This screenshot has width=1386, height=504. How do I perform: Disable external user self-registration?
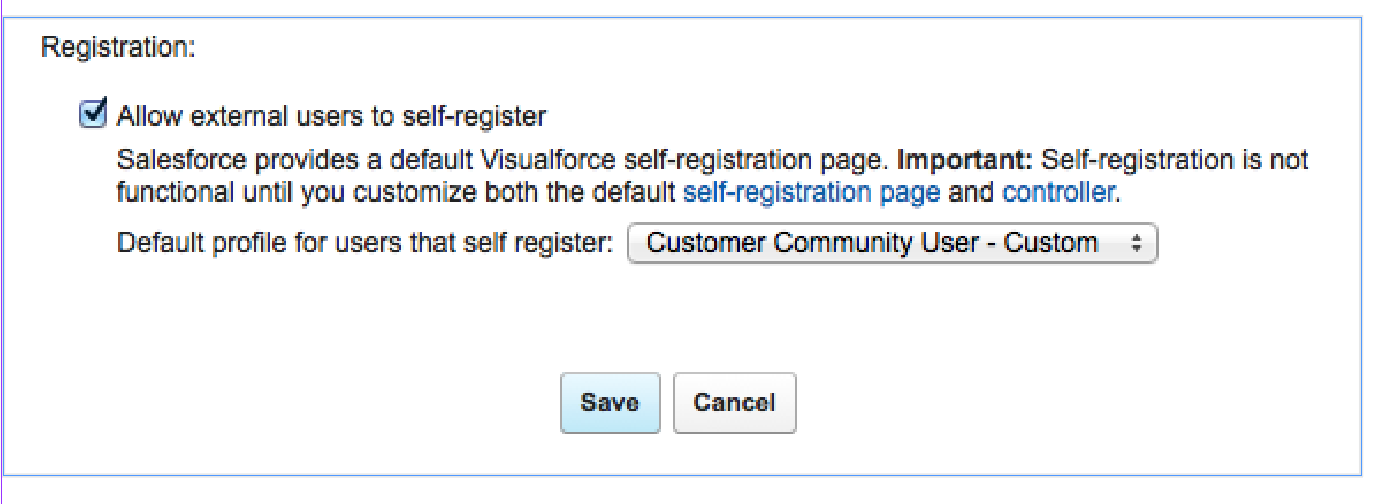click(x=93, y=116)
